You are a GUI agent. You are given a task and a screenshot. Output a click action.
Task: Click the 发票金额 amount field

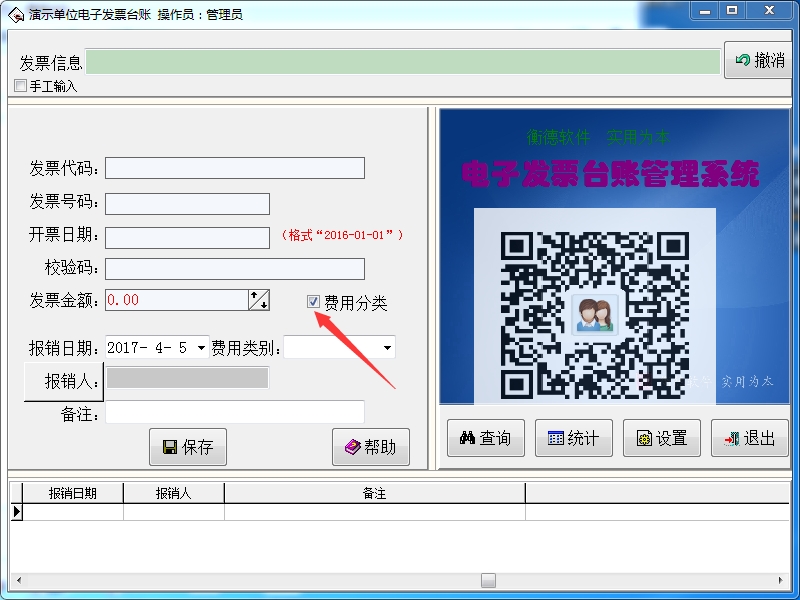click(177, 300)
